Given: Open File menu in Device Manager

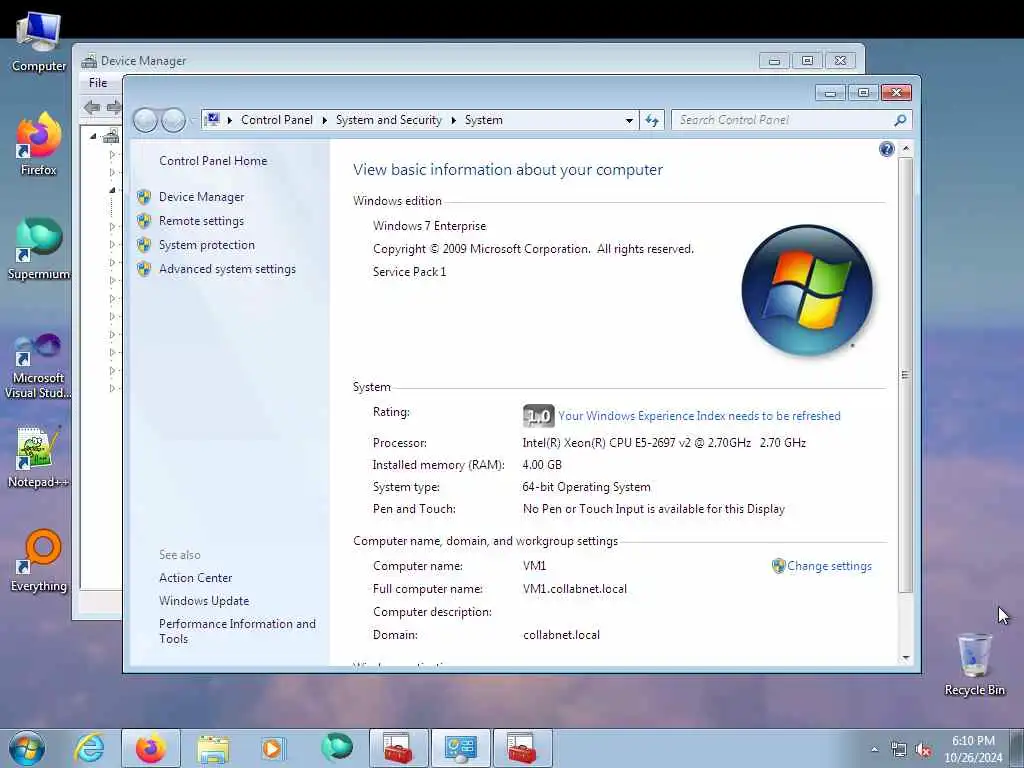Looking at the screenshot, I should 98,83.
